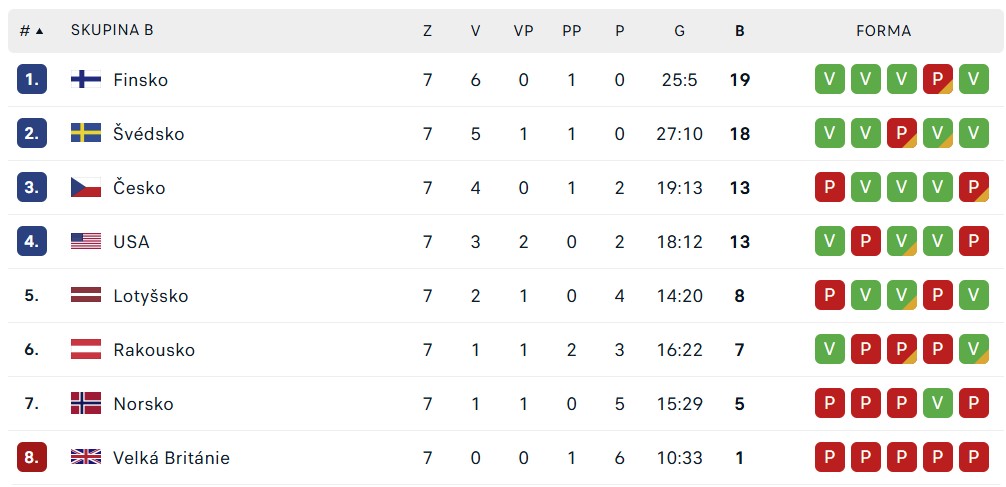Image resolution: width=1006 pixels, height=487 pixels.
Task: Select the SKUPINA B header
Action: (x=112, y=30)
